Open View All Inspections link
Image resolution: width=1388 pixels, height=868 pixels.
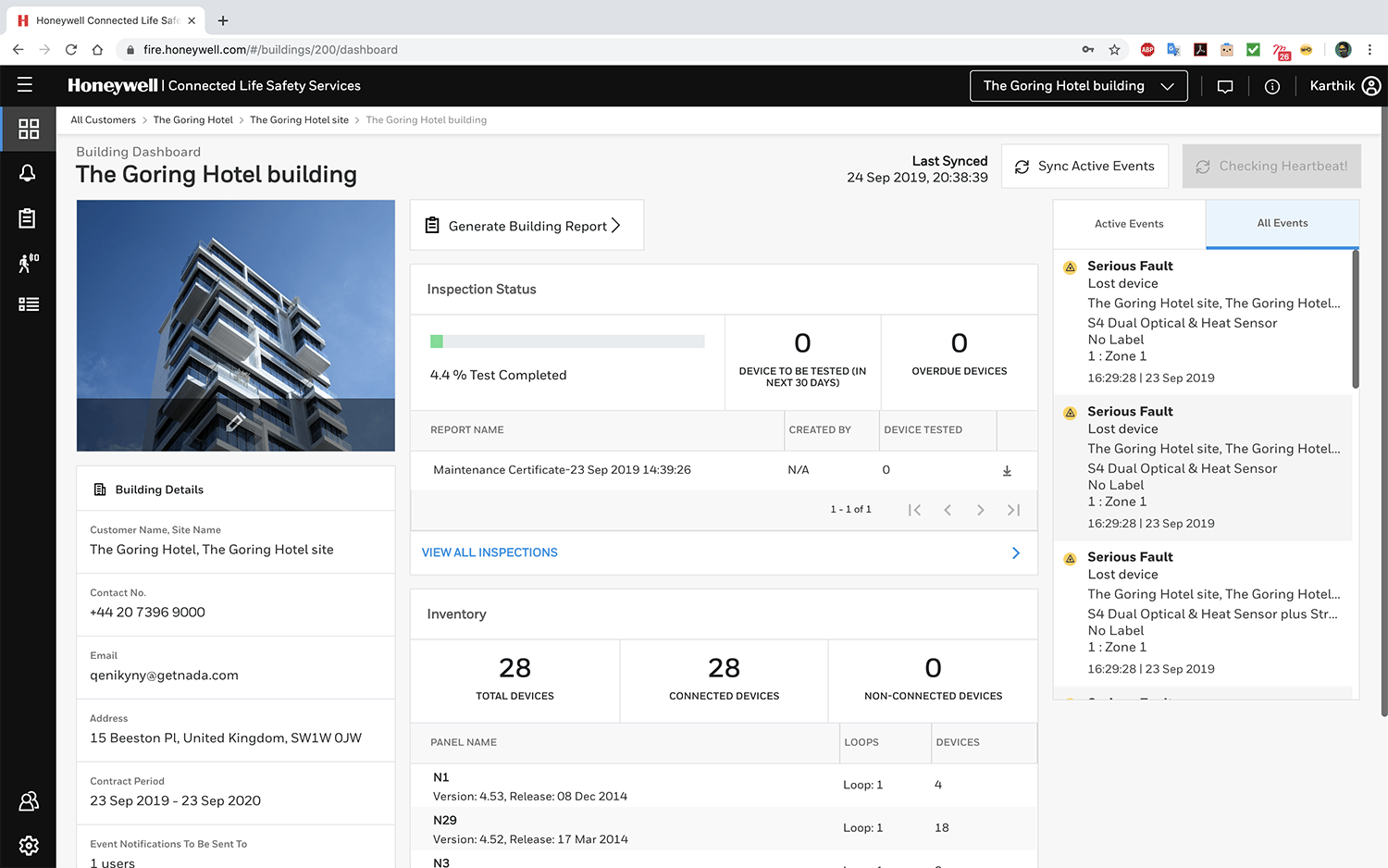point(490,552)
